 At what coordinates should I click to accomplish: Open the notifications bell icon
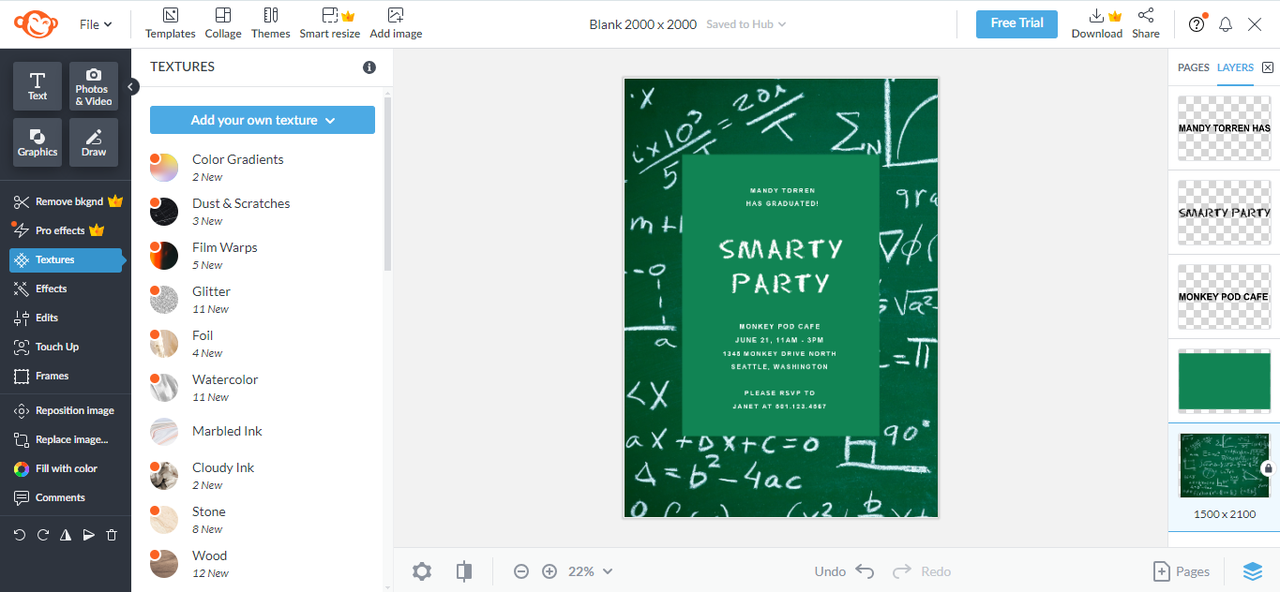point(1225,24)
